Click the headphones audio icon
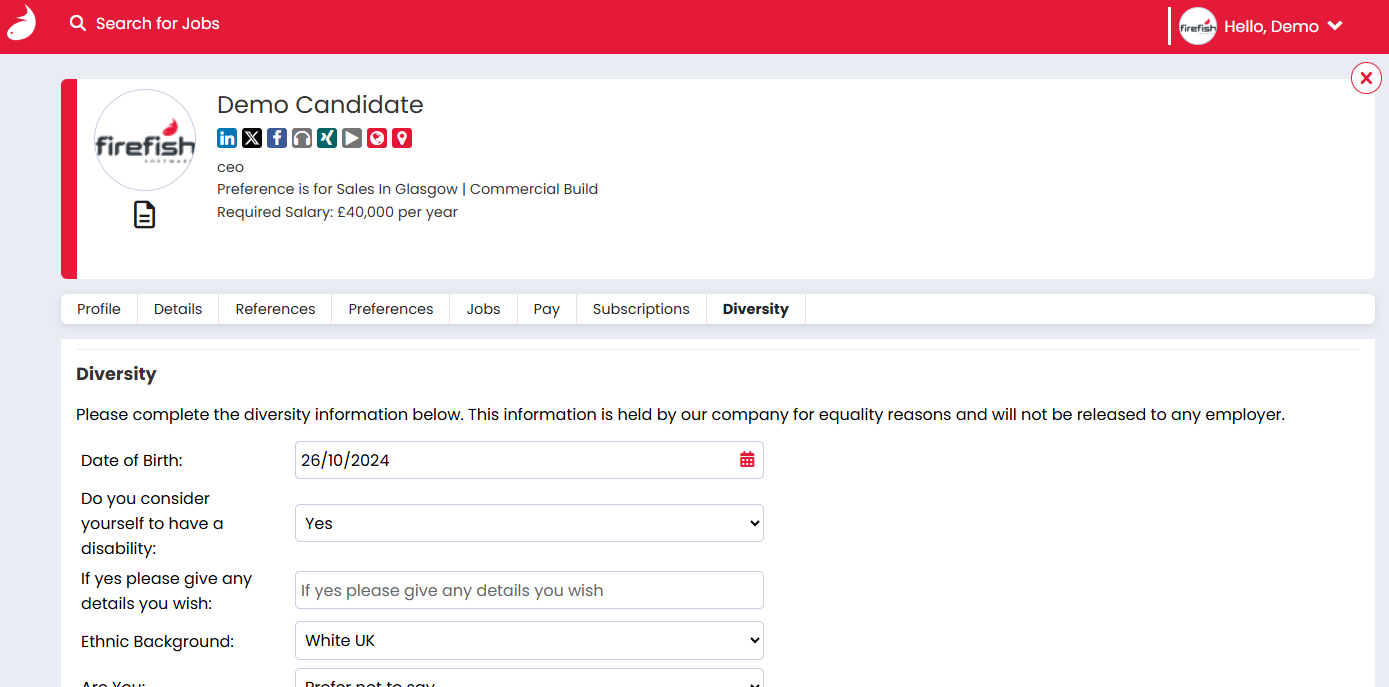The width and height of the screenshot is (1389, 687). (302, 138)
